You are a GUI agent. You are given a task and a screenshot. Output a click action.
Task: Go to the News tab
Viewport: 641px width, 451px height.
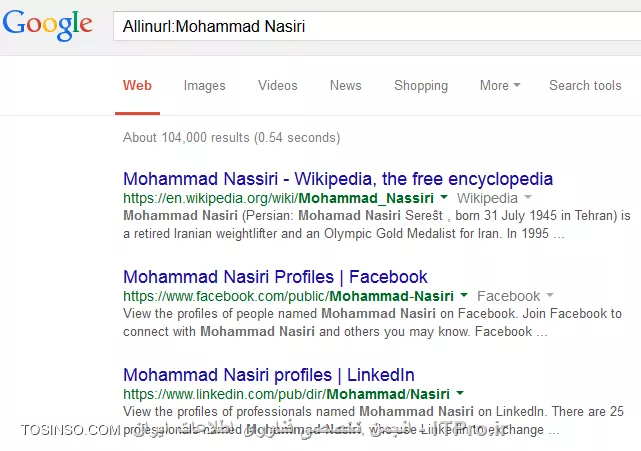click(345, 85)
